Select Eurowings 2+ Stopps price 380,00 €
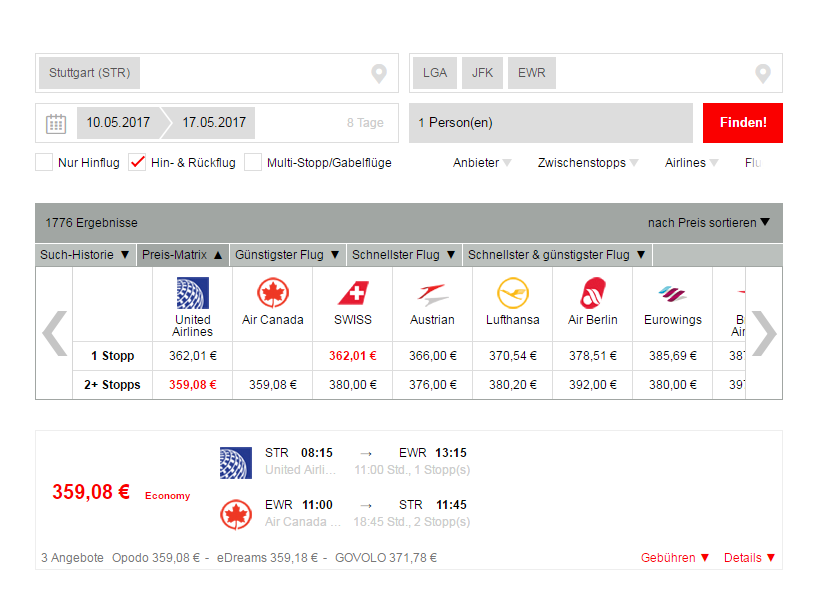Image resolution: width=820 pixels, height=597 pixels. tap(673, 385)
